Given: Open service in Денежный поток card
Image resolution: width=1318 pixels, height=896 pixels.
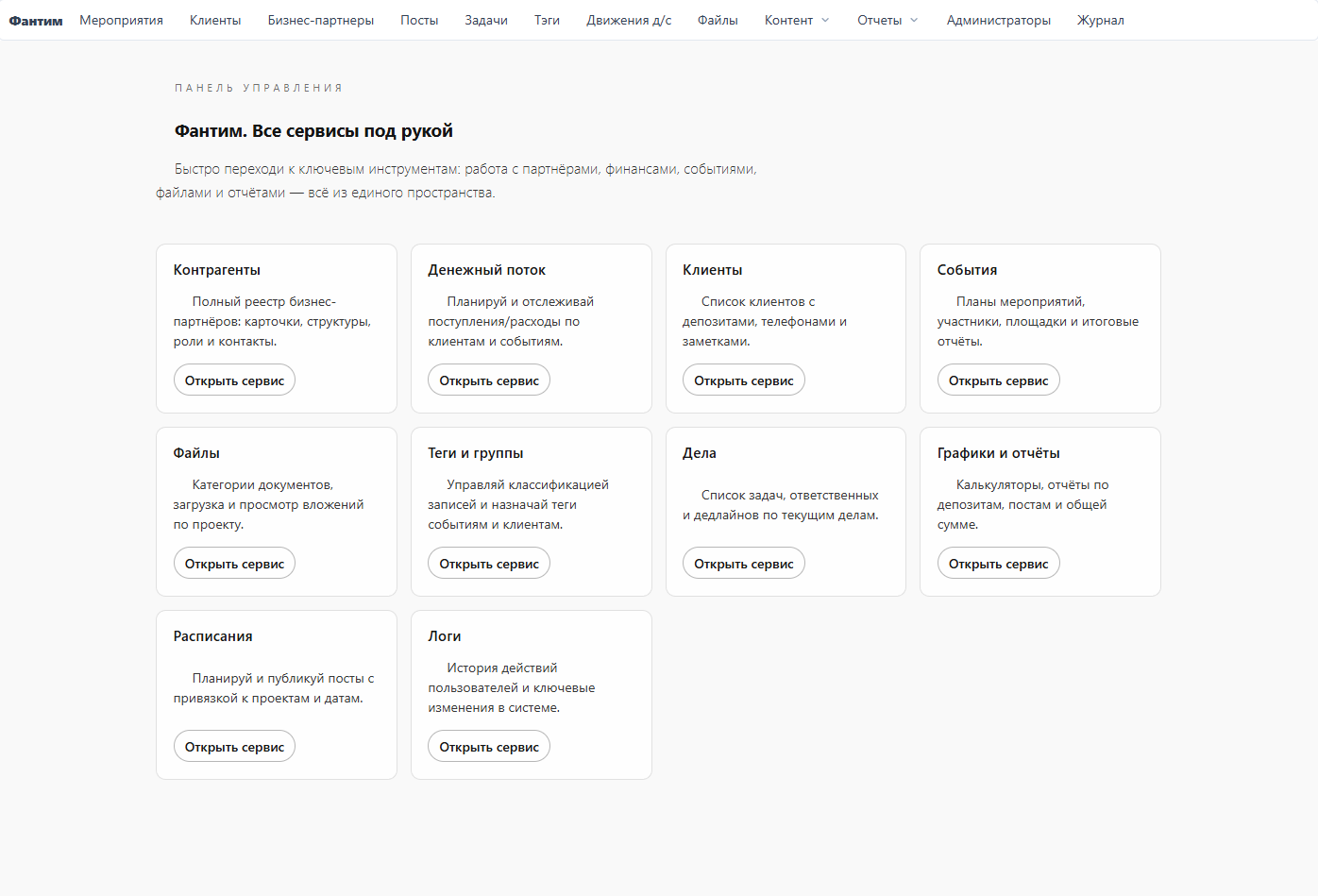Looking at the screenshot, I should 489,380.
